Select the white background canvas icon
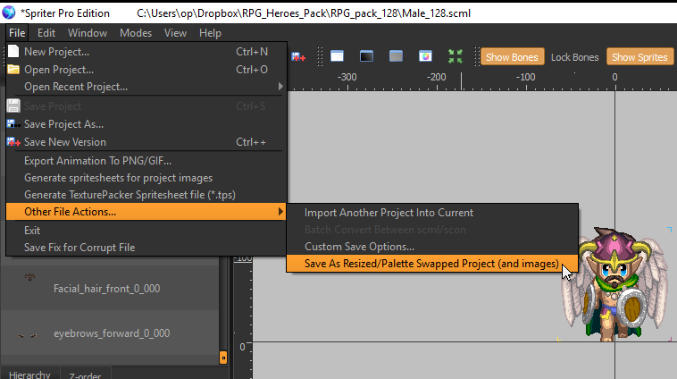The height and width of the screenshot is (379, 677). click(x=337, y=56)
